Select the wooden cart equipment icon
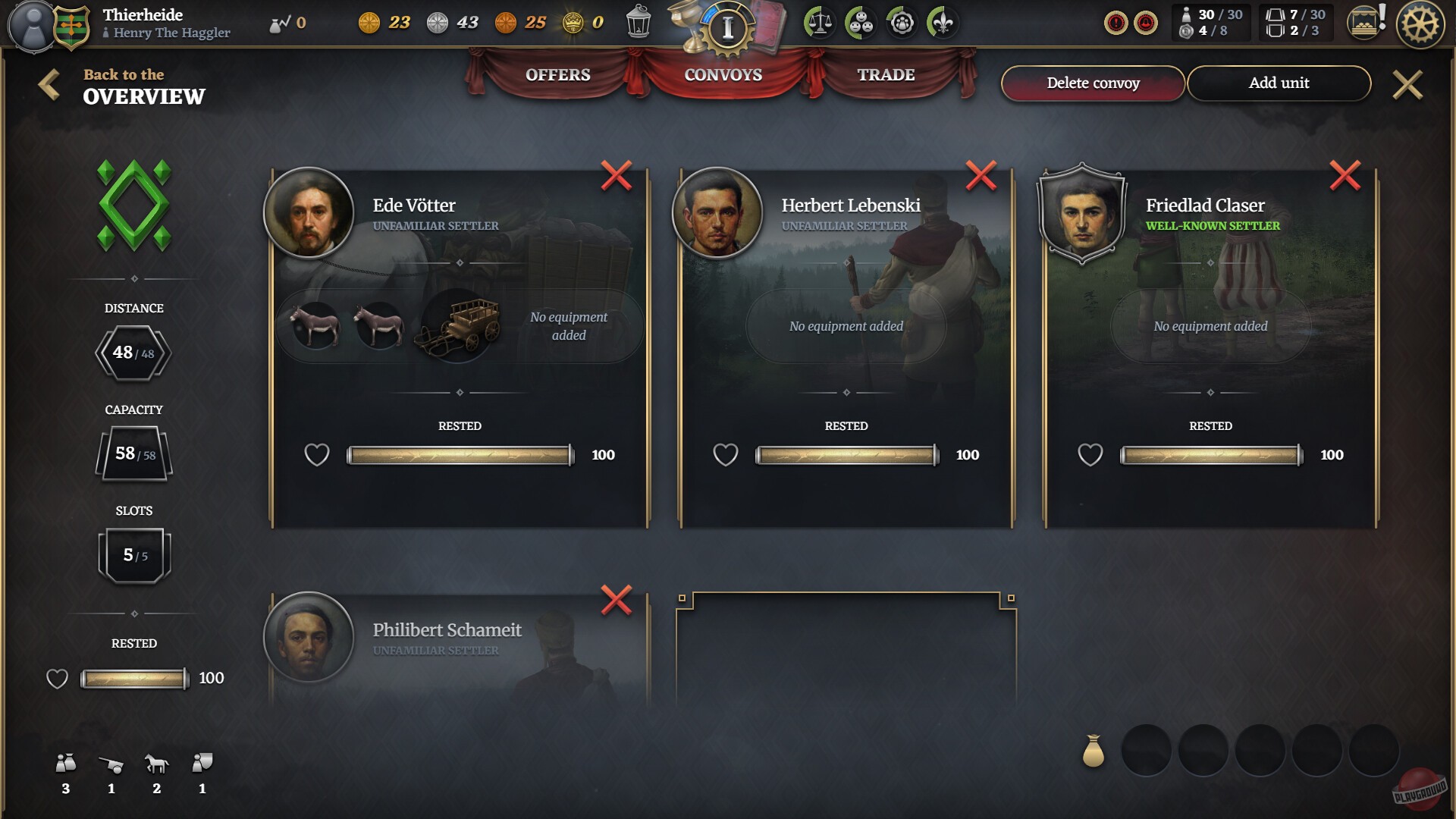This screenshot has width=1456, height=819. point(457,326)
